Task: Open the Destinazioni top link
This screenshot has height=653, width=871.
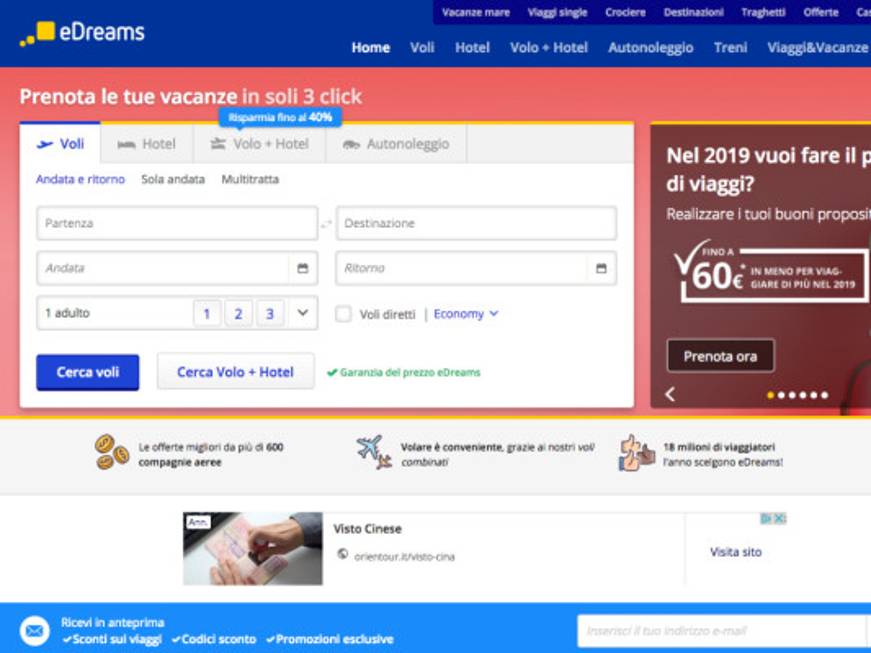Action: point(693,12)
